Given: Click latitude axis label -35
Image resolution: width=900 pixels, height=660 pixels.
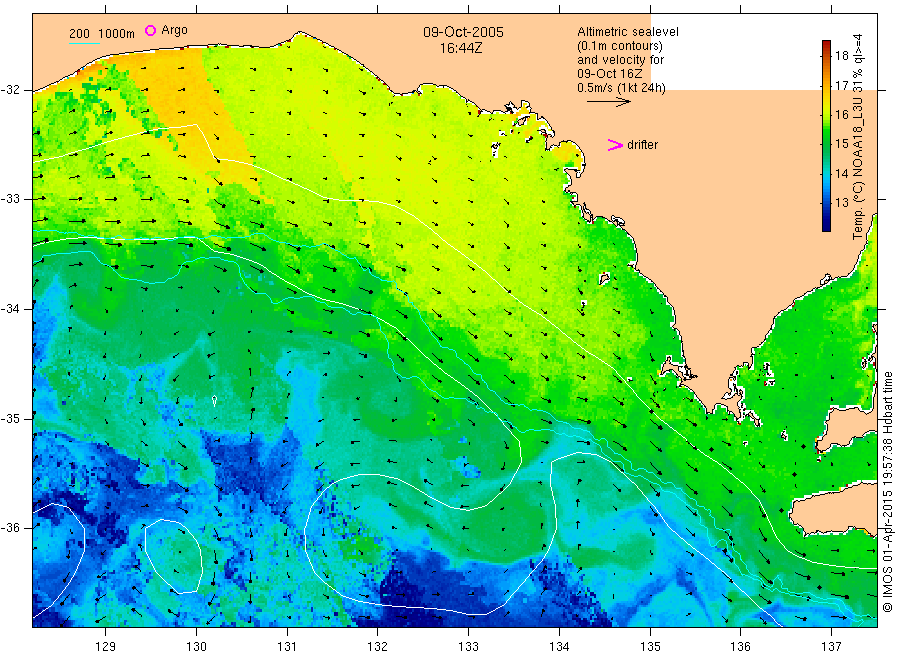Looking at the screenshot, I should click(13, 418).
